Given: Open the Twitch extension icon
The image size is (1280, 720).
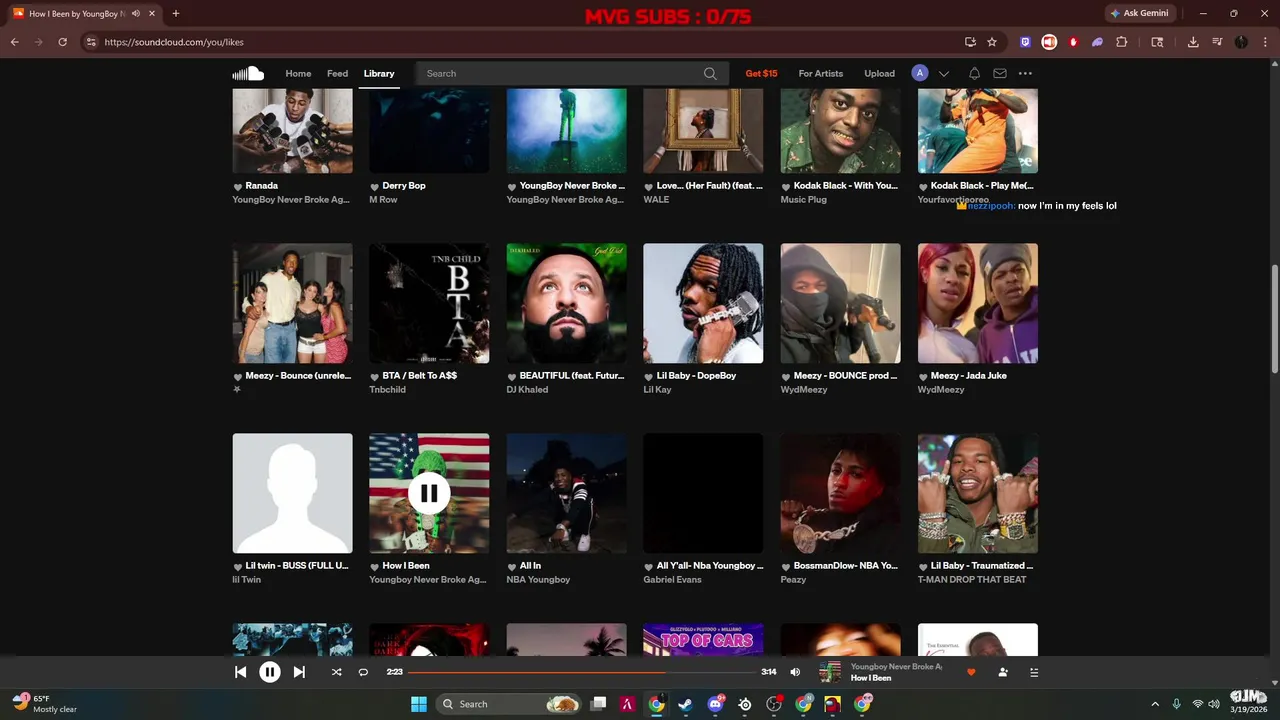Looking at the screenshot, I should click(1025, 42).
